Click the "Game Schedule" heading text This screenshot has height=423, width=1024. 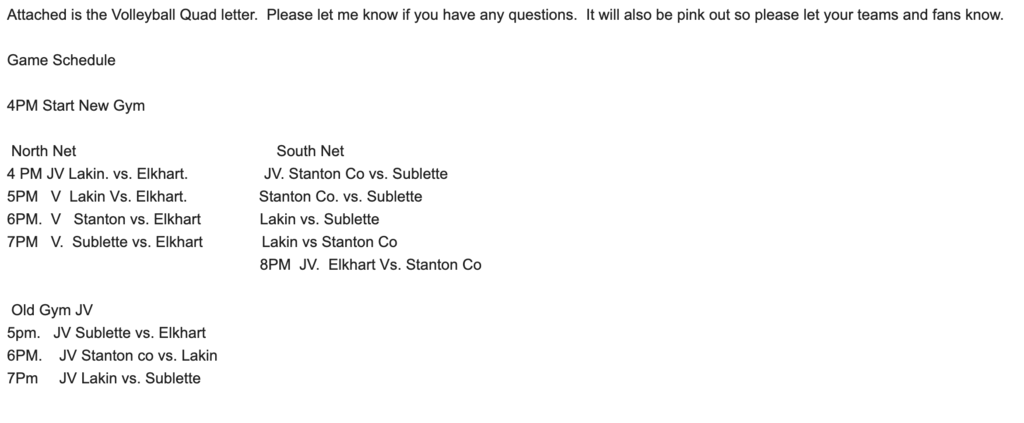click(x=61, y=60)
